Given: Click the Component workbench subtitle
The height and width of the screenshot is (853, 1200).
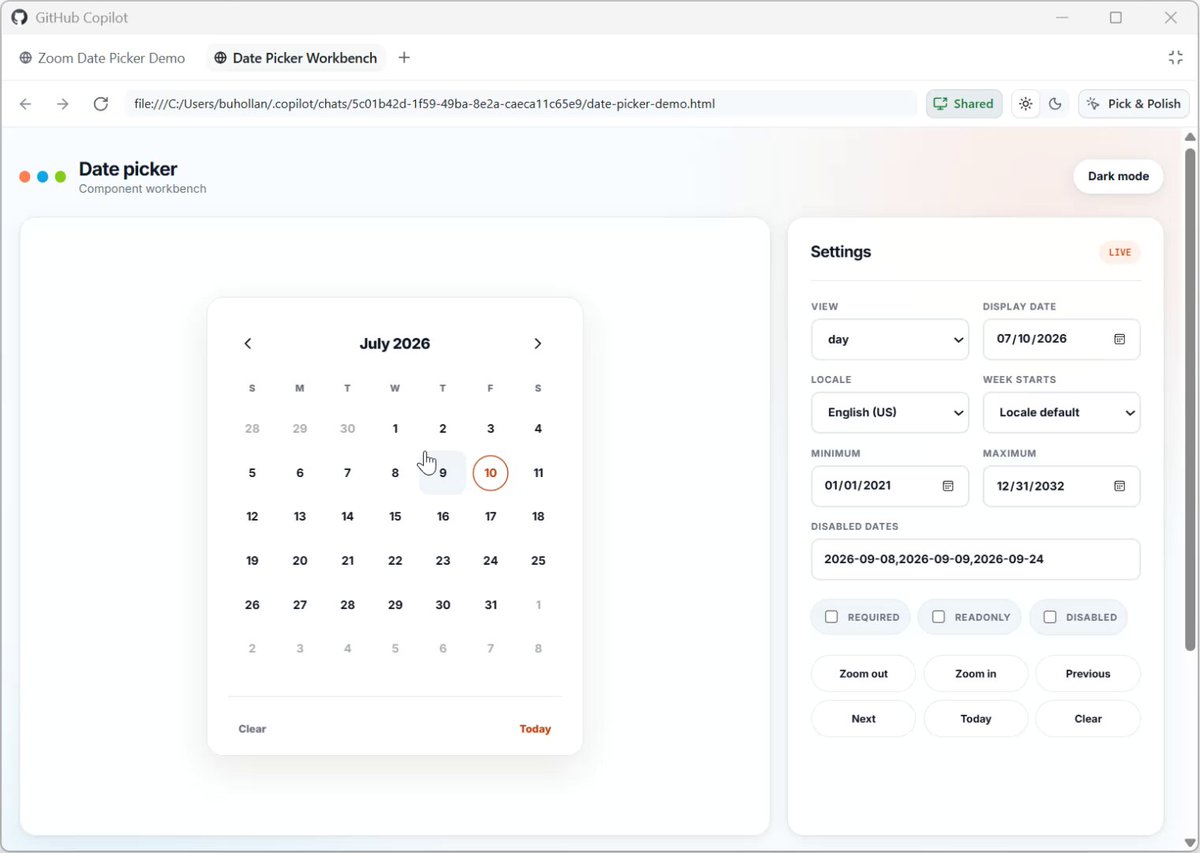Looking at the screenshot, I should [143, 189].
